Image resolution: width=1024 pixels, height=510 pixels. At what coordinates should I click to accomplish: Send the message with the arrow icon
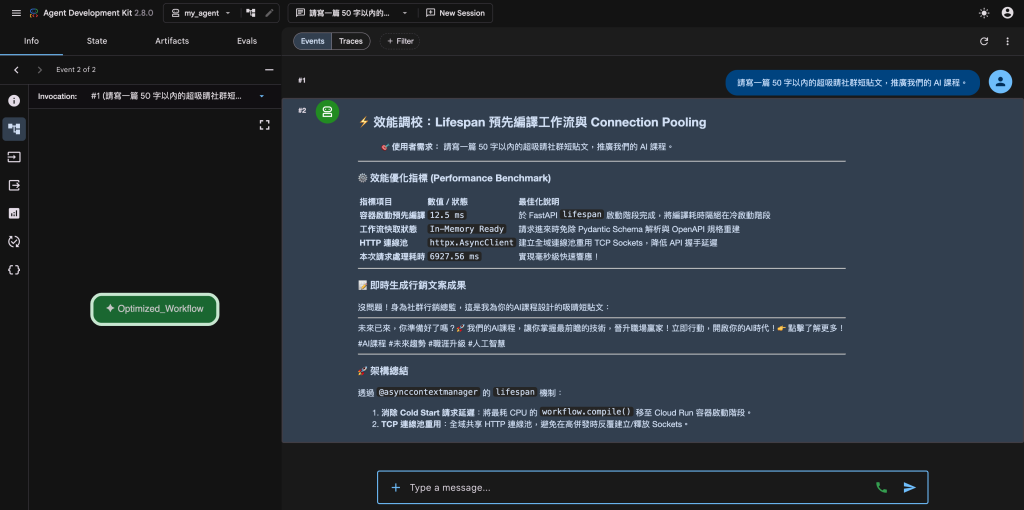[910, 487]
